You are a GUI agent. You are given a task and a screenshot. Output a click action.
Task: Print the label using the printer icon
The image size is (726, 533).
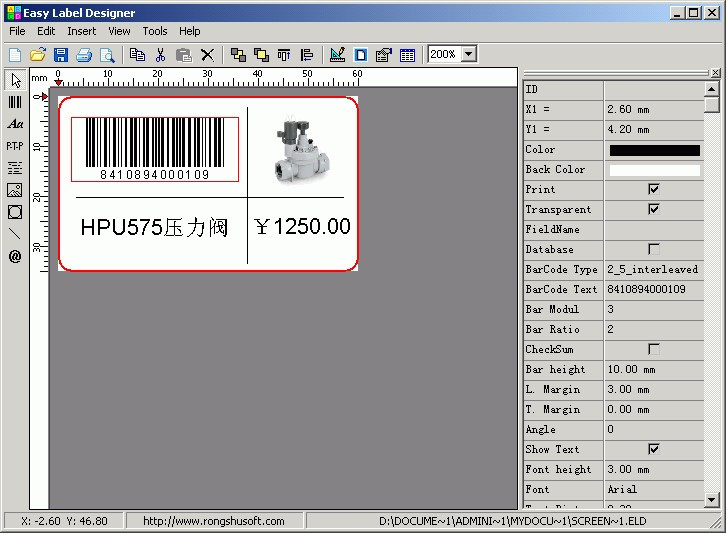pyautogui.click(x=84, y=55)
